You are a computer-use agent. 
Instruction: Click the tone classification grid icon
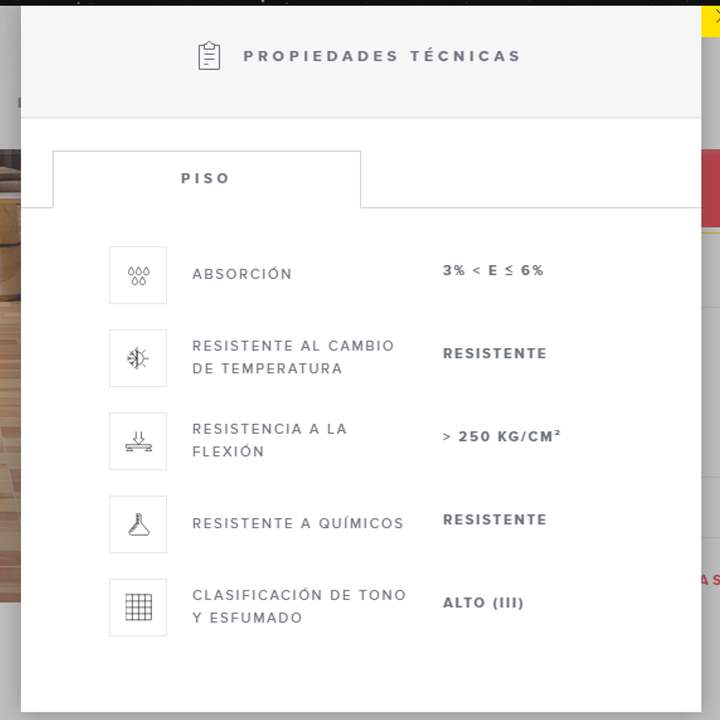click(138, 608)
